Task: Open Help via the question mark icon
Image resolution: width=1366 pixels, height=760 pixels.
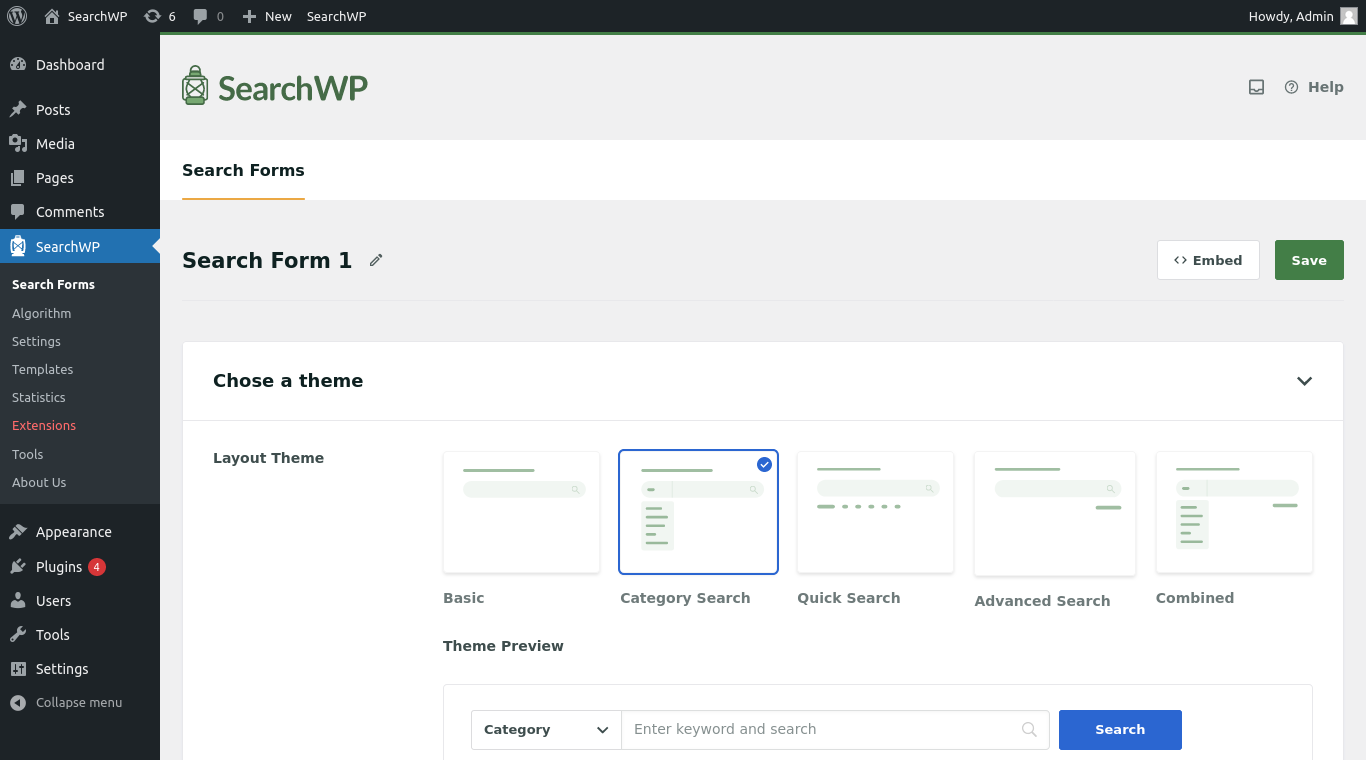Action: 1291,87
